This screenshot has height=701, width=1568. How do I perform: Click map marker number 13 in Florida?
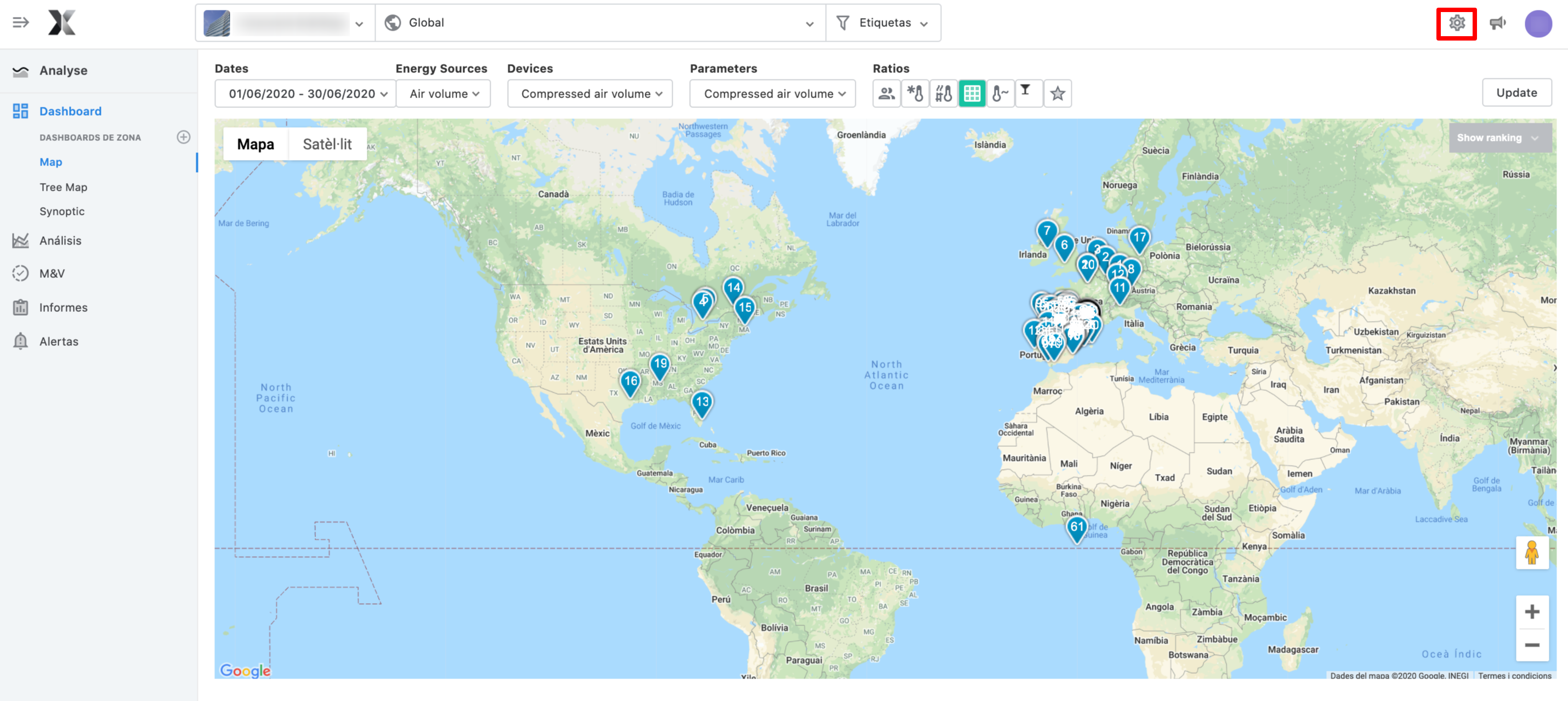point(702,403)
